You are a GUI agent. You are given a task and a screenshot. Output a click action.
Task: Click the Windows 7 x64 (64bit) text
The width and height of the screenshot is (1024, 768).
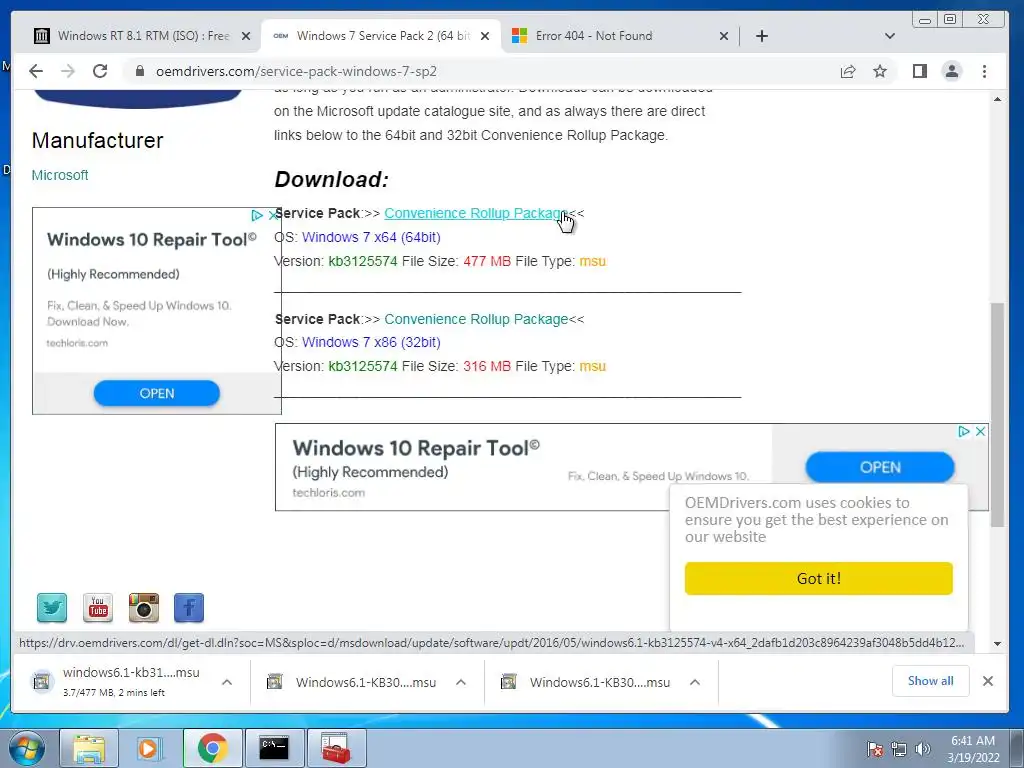click(x=371, y=237)
